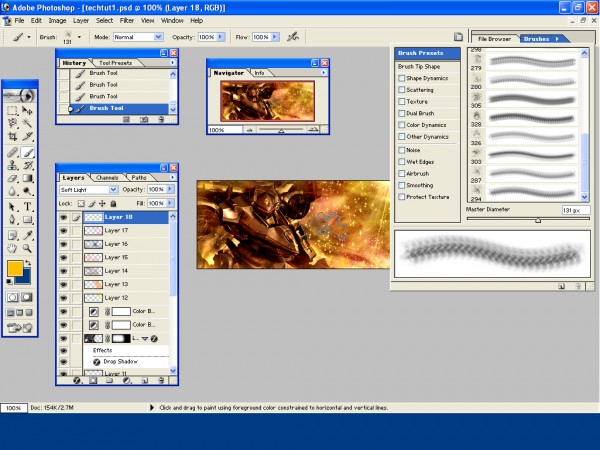Viewport: 600px width, 450px height.
Task: Open layer Fill arrow in Layers panel
Action: (x=170, y=203)
